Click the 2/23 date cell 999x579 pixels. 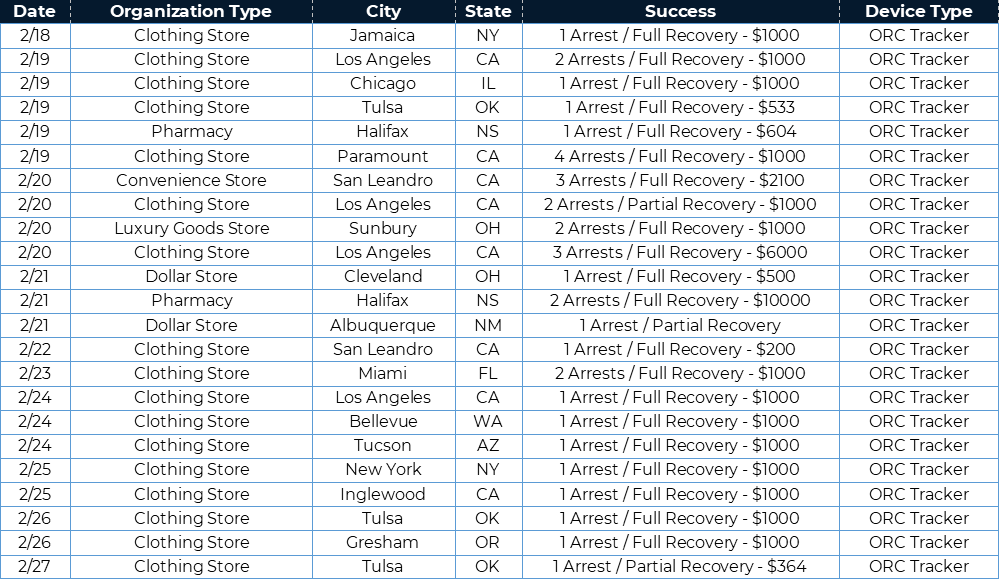(35, 373)
